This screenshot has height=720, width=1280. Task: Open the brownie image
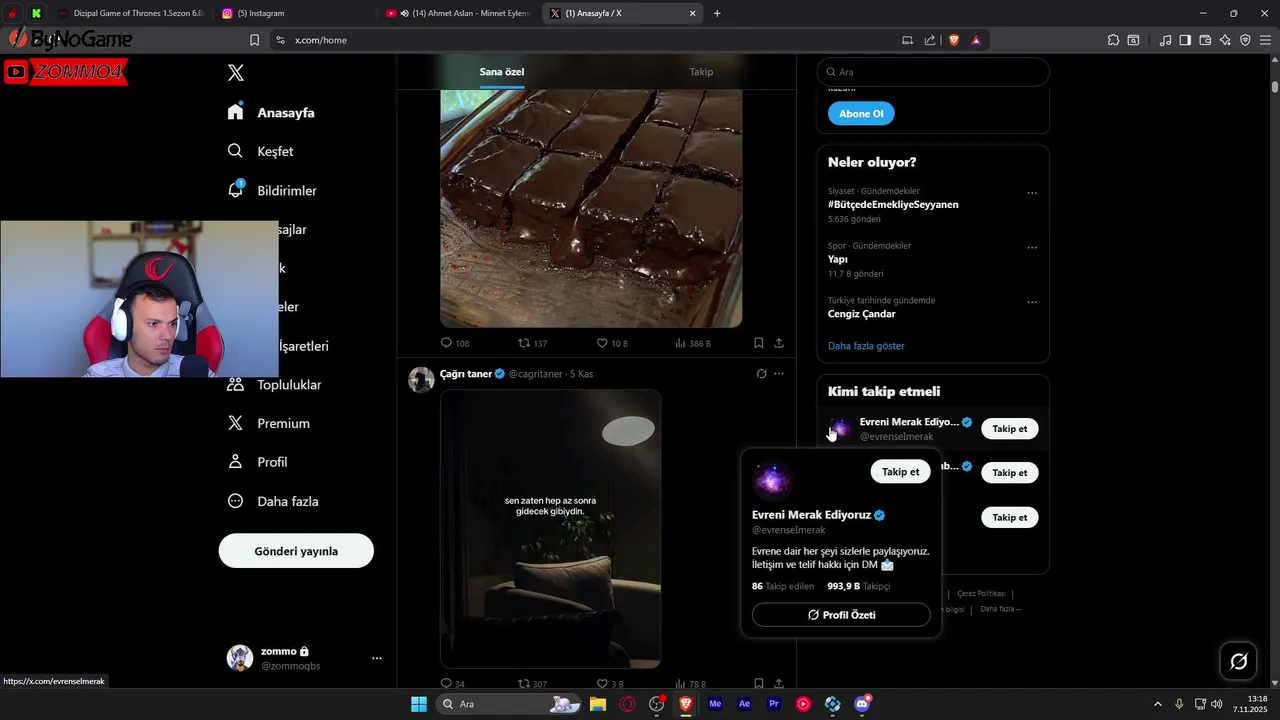point(591,208)
